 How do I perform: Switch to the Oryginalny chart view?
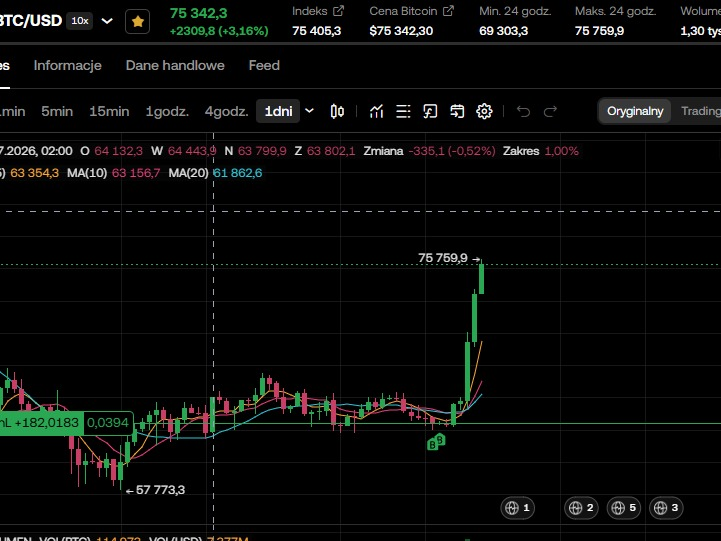[635, 111]
